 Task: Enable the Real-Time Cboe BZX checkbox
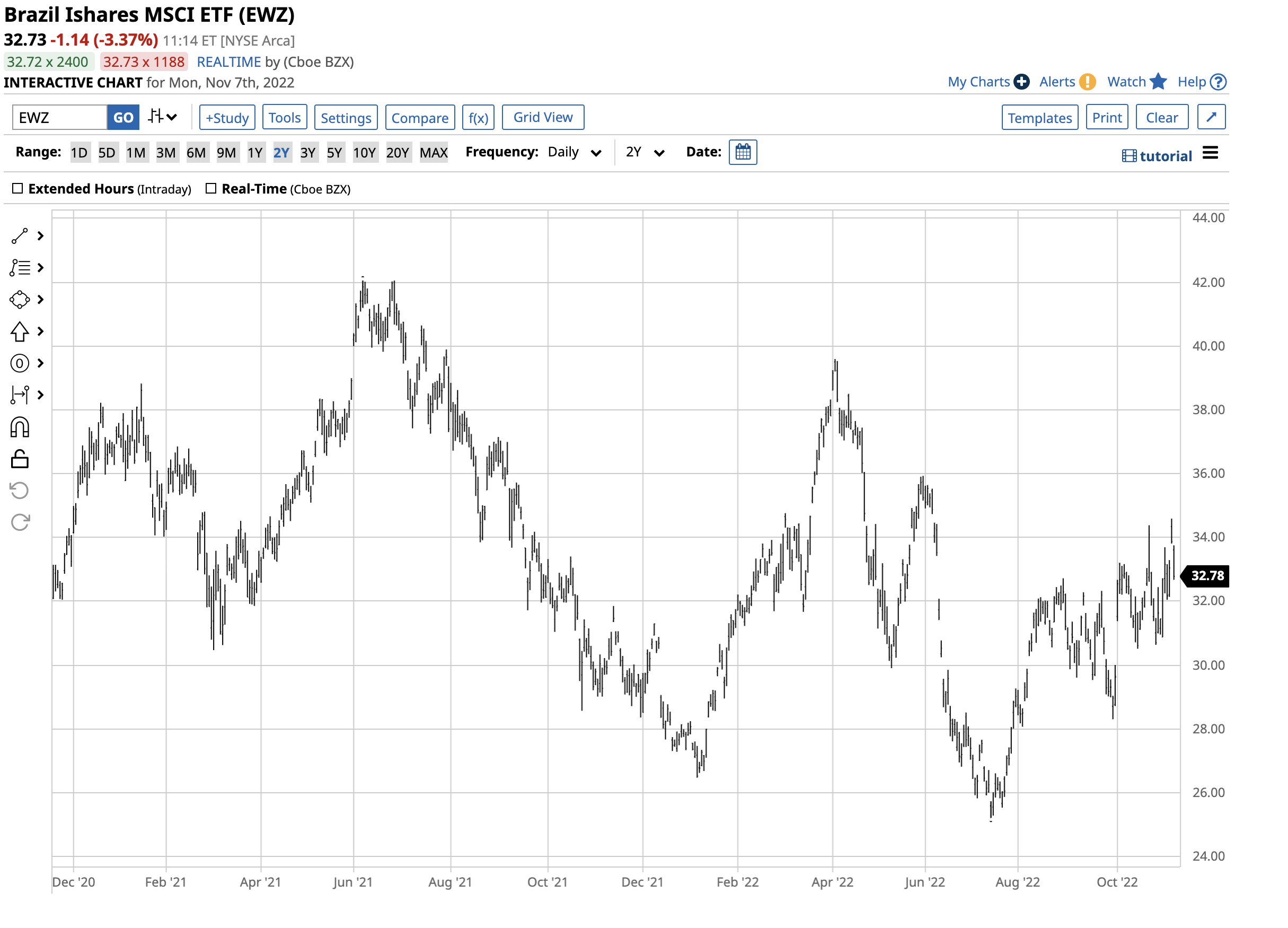[x=211, y=189]
